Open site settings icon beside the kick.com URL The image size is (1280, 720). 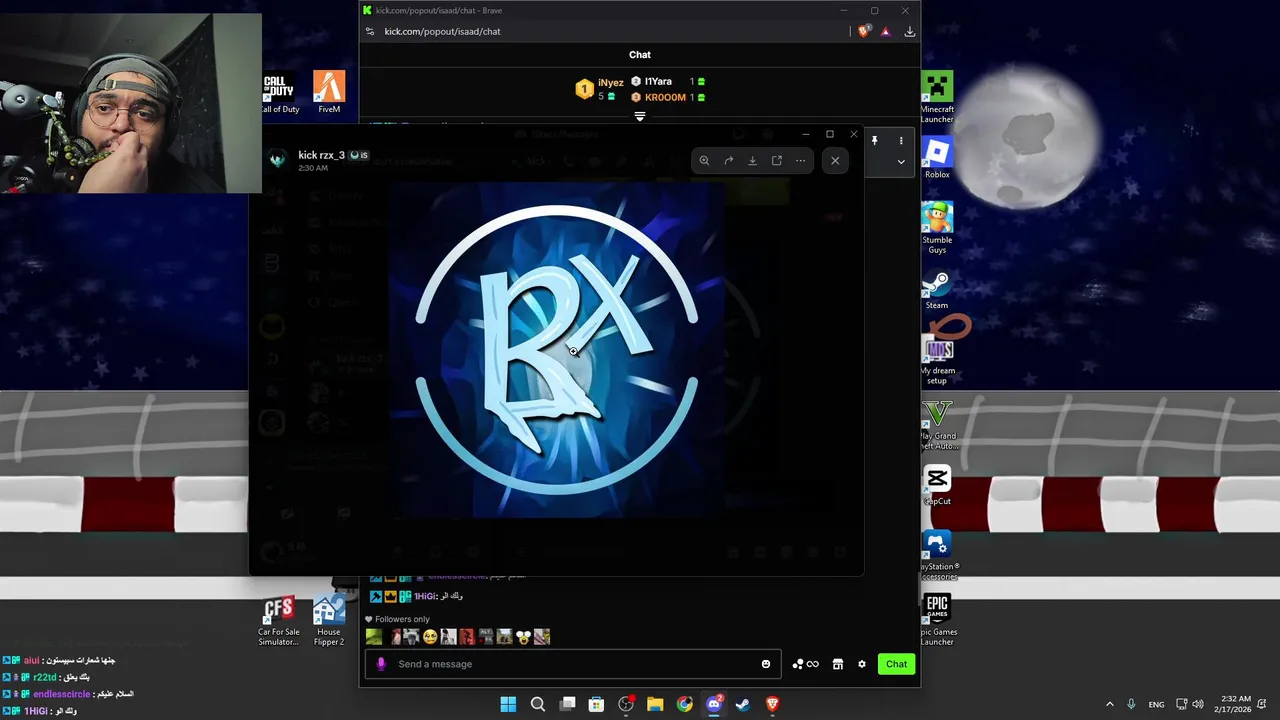[x=370, y=31]
